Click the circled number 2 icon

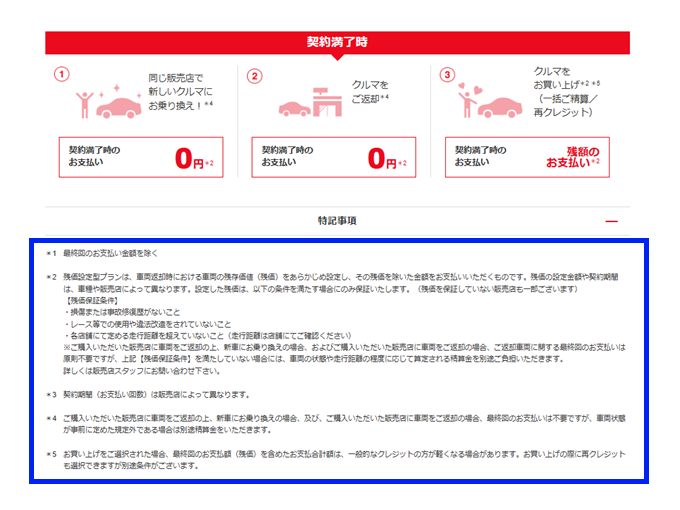click(255, 75)
